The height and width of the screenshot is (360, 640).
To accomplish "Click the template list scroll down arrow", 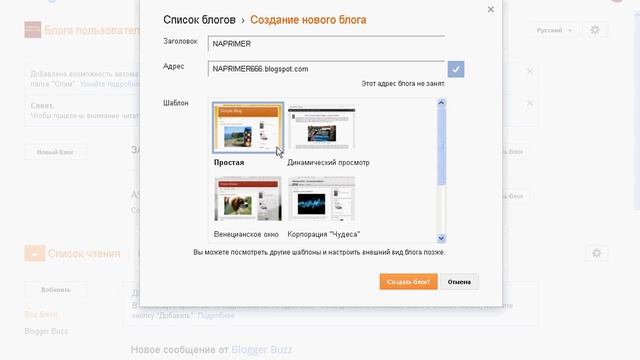I will [441, 238].
